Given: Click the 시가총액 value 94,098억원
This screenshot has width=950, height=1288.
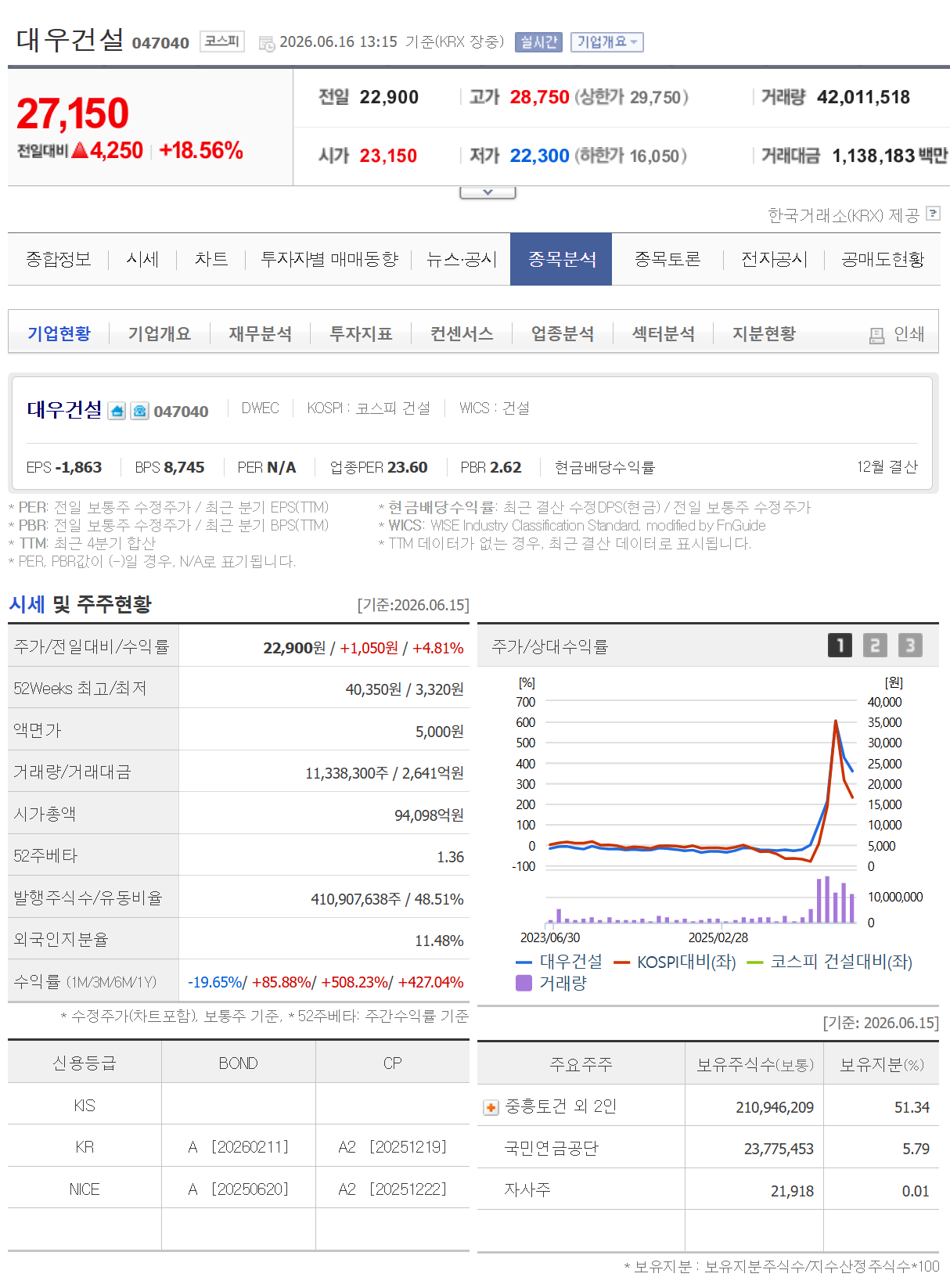Looking at the screenshot, I should tap(429, 815).
